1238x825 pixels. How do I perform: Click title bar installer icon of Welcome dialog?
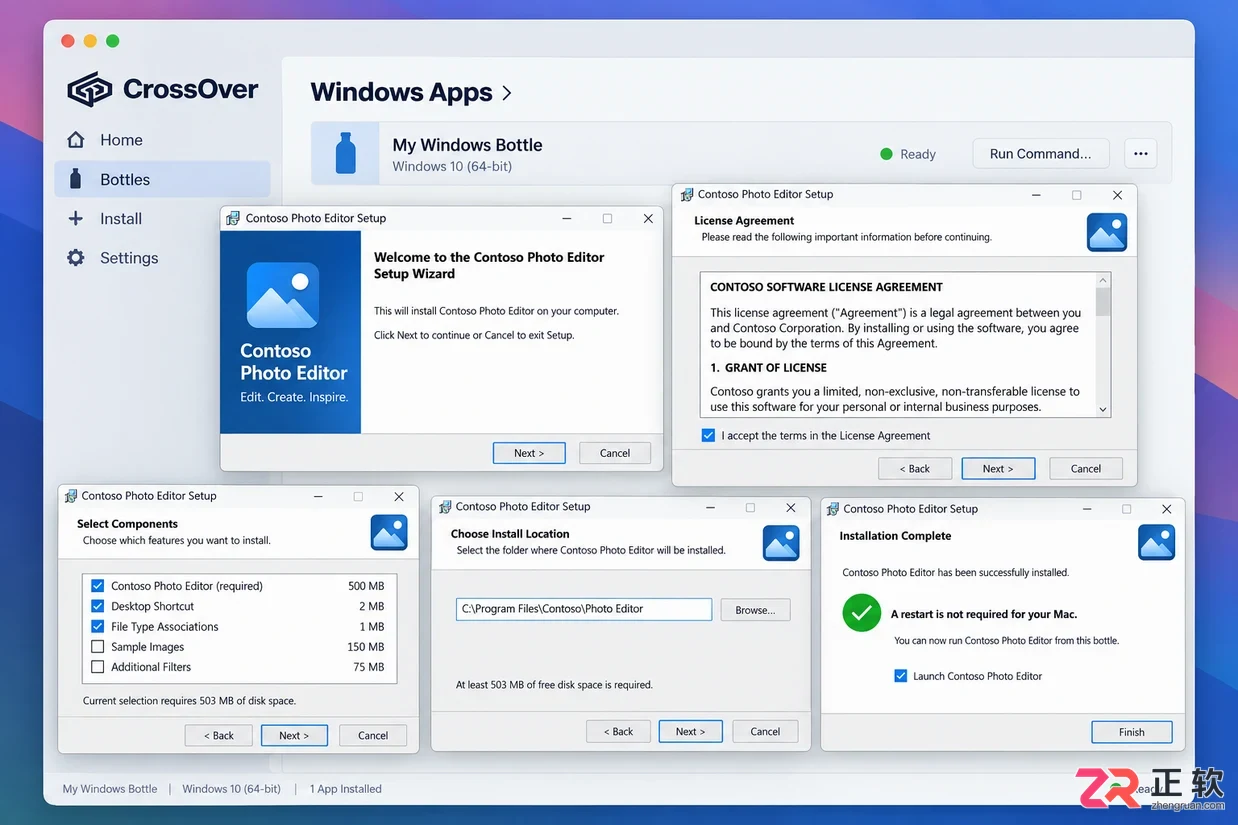click(233, 218)
